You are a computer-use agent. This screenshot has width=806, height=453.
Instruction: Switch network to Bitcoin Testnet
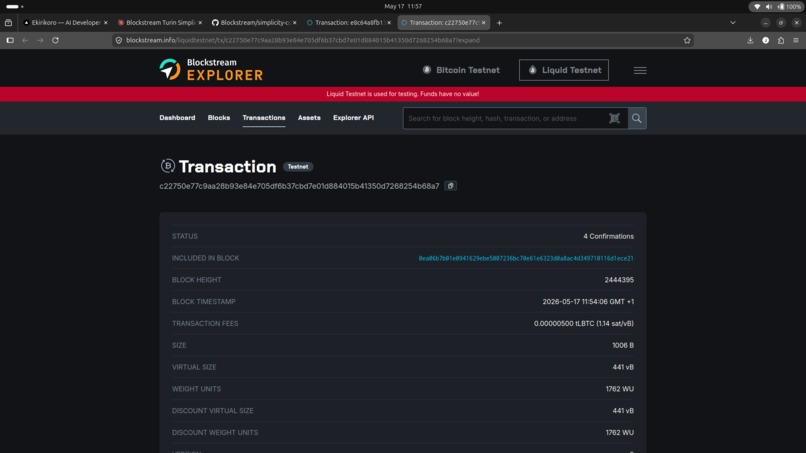[x=461, y=70]
